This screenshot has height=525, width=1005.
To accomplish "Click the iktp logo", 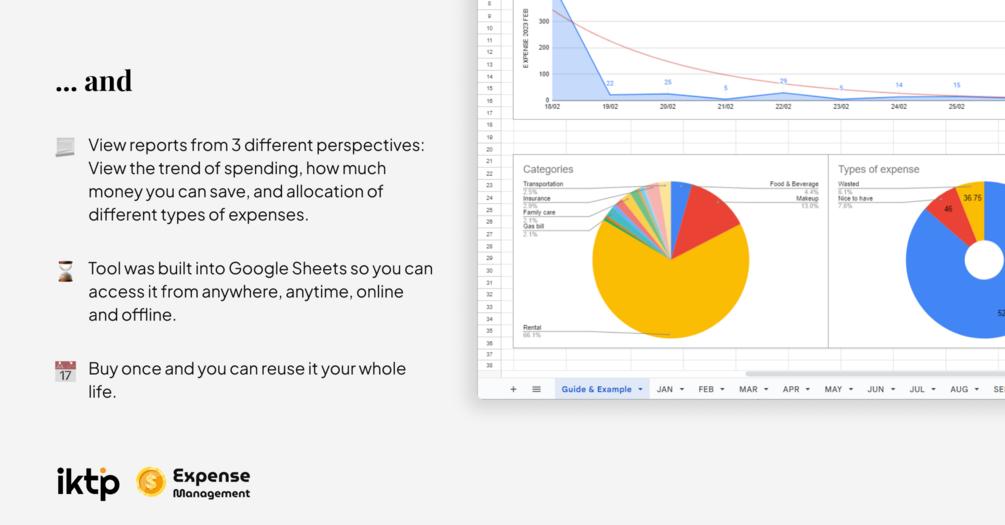I will tap(88, 483).
